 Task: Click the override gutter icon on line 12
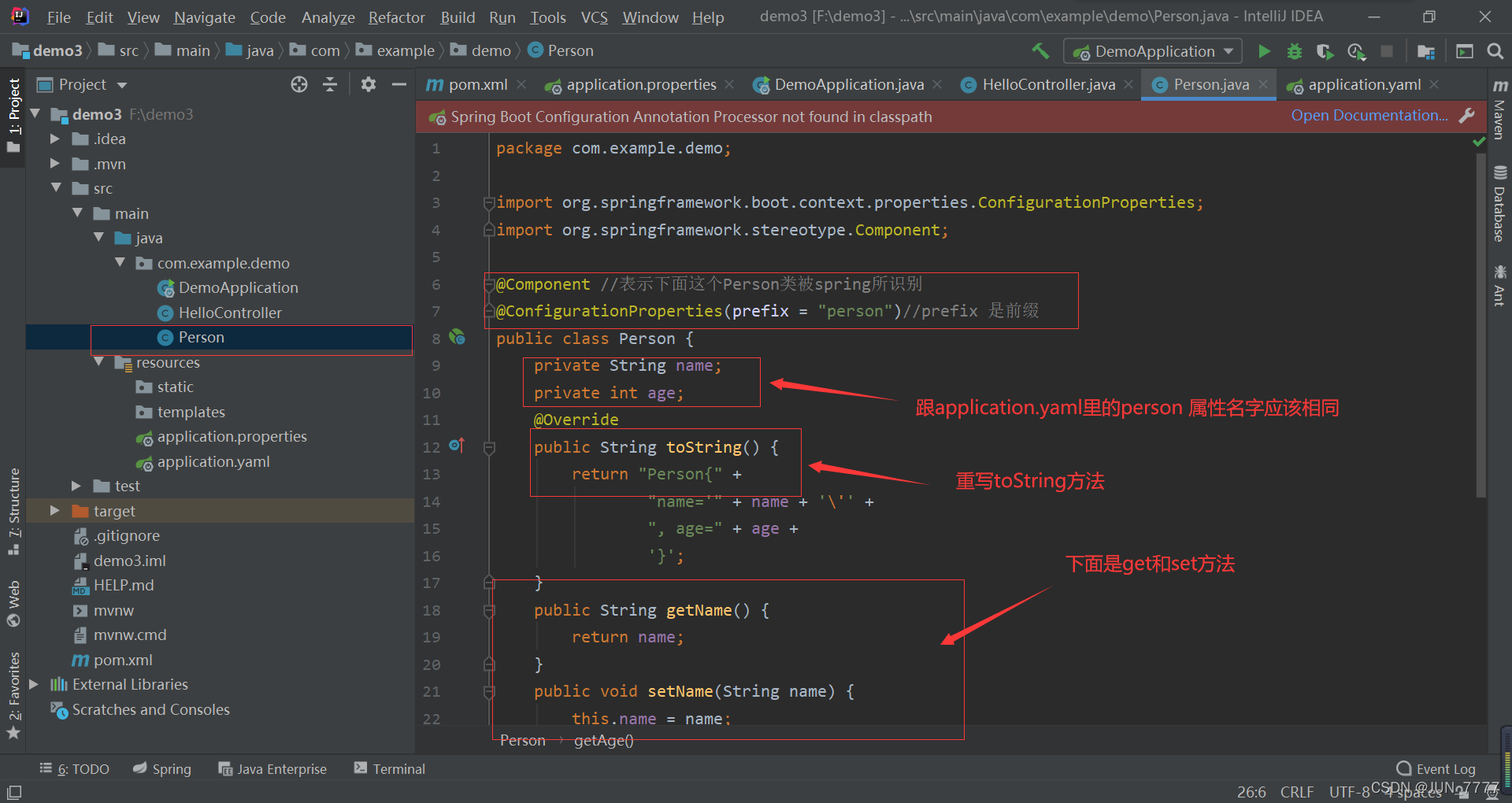tap(457, 446)
